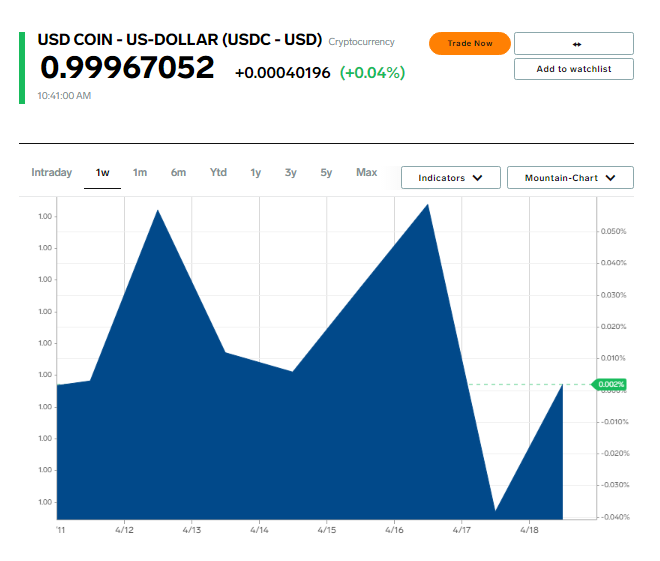Image resolution: width=660 pixels, height=561 pixels.
Task: Click the -0.020% axis label
Action: (x=615, y=453)
